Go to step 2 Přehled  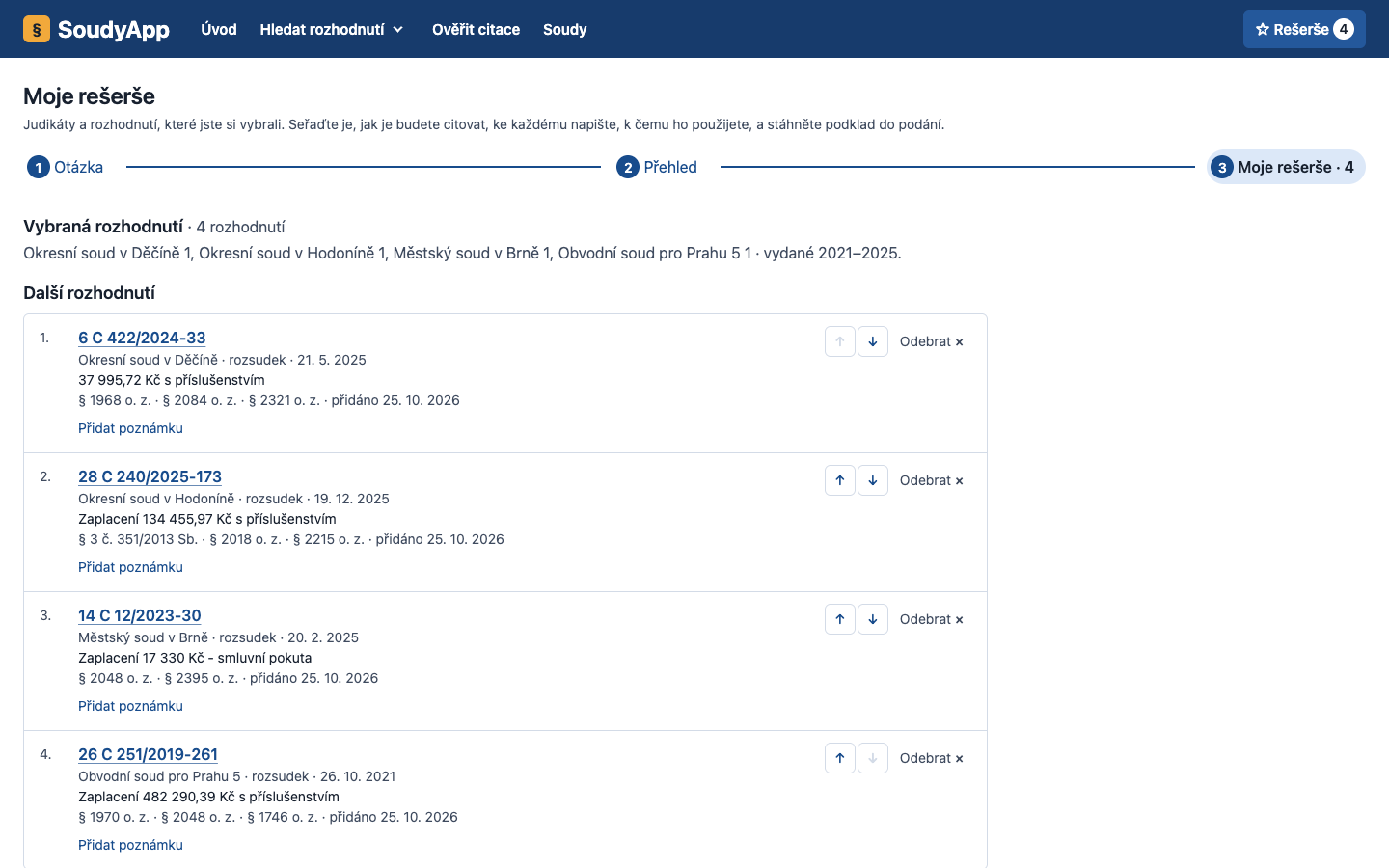657,167
